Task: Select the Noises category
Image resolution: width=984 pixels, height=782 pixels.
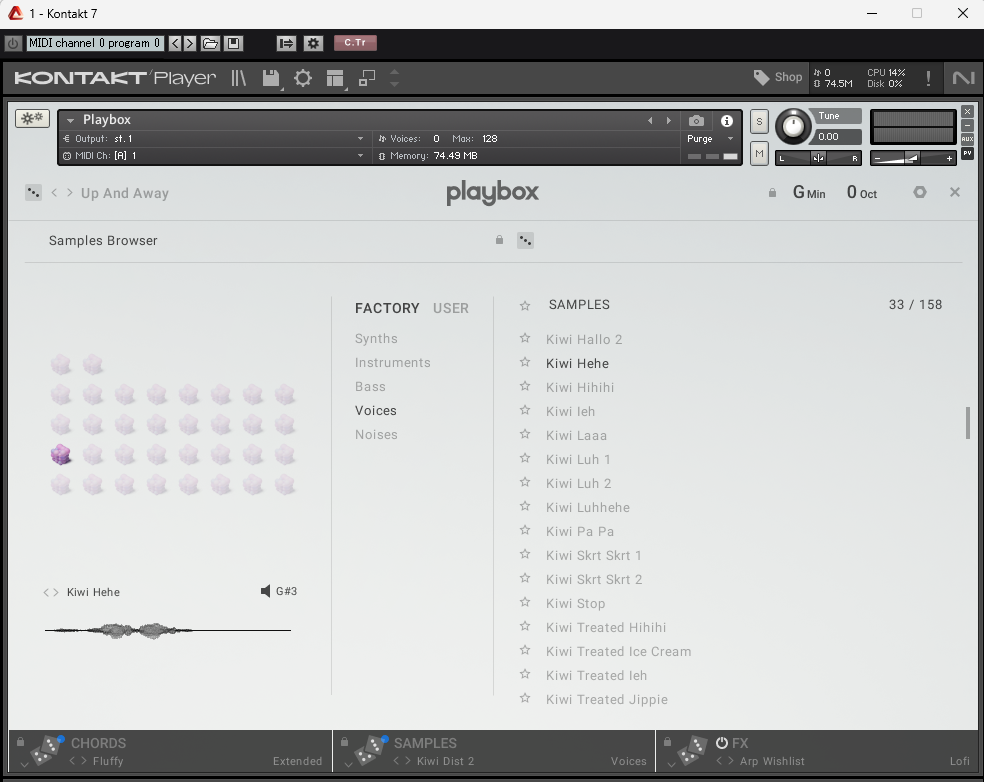Action: (x=376, y=434)
